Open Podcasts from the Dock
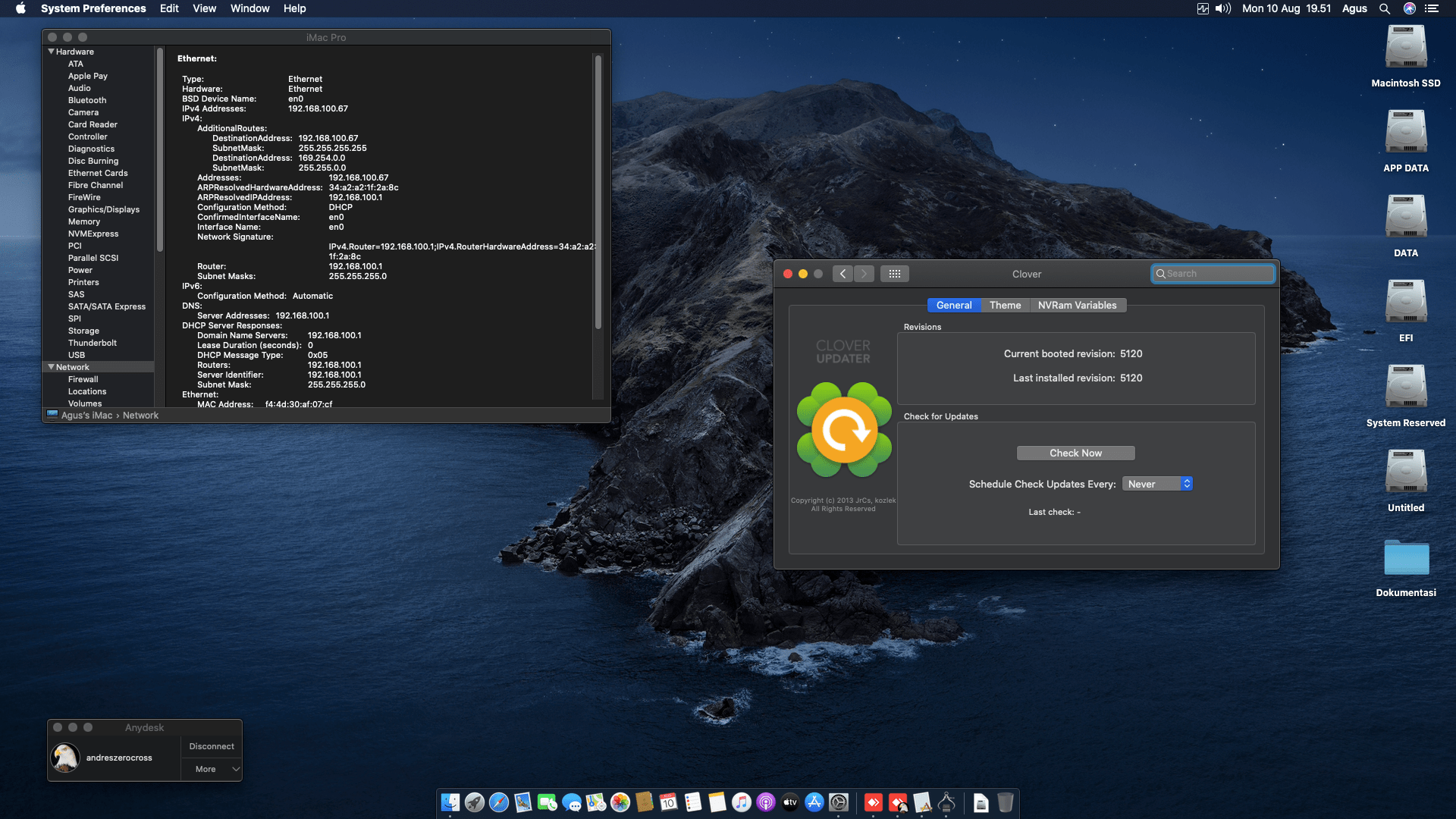This screenshot has height=819, width=1456. coord(765,802)
